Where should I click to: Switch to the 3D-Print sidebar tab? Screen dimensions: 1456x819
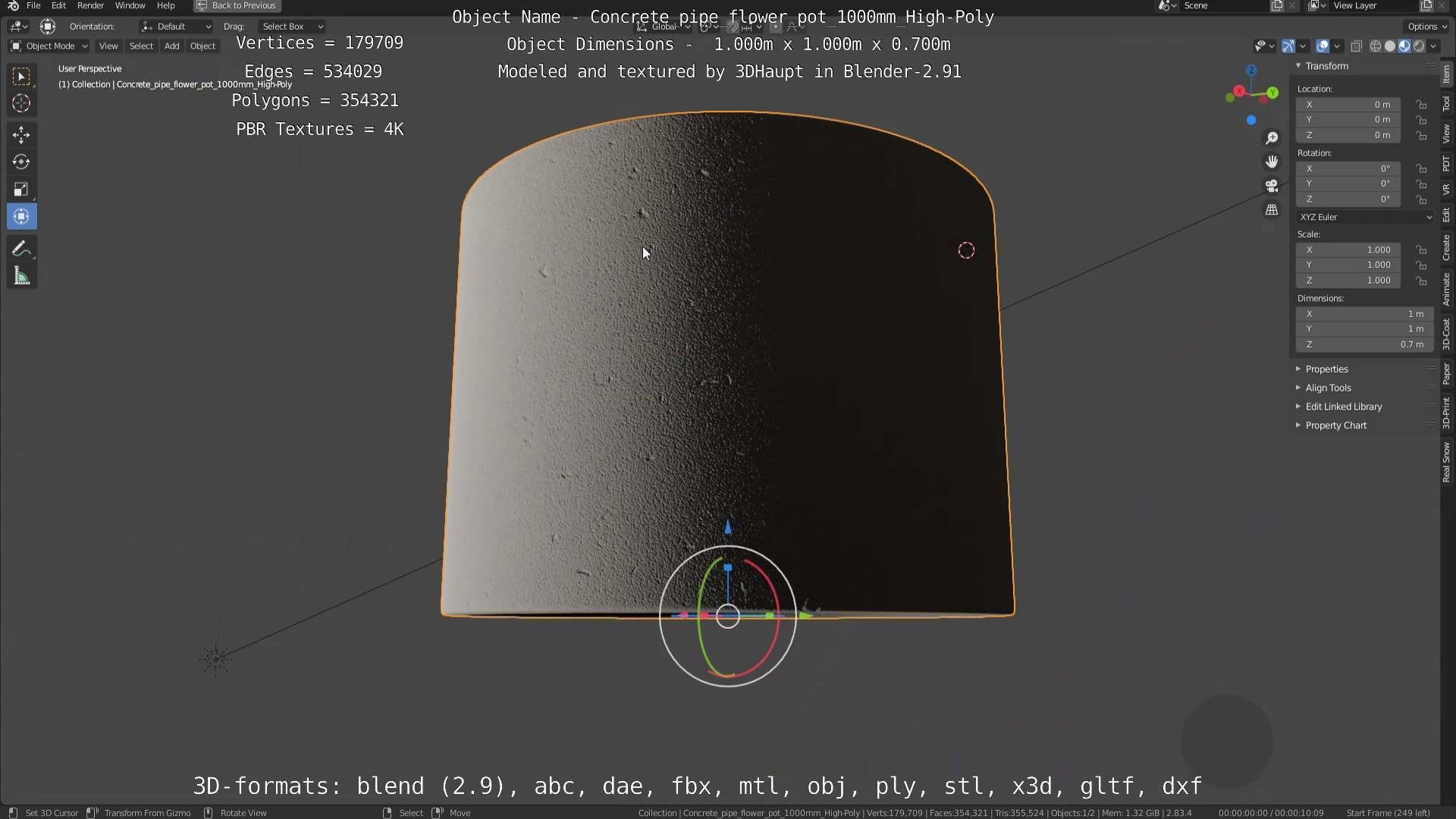tap(1447, 413)
